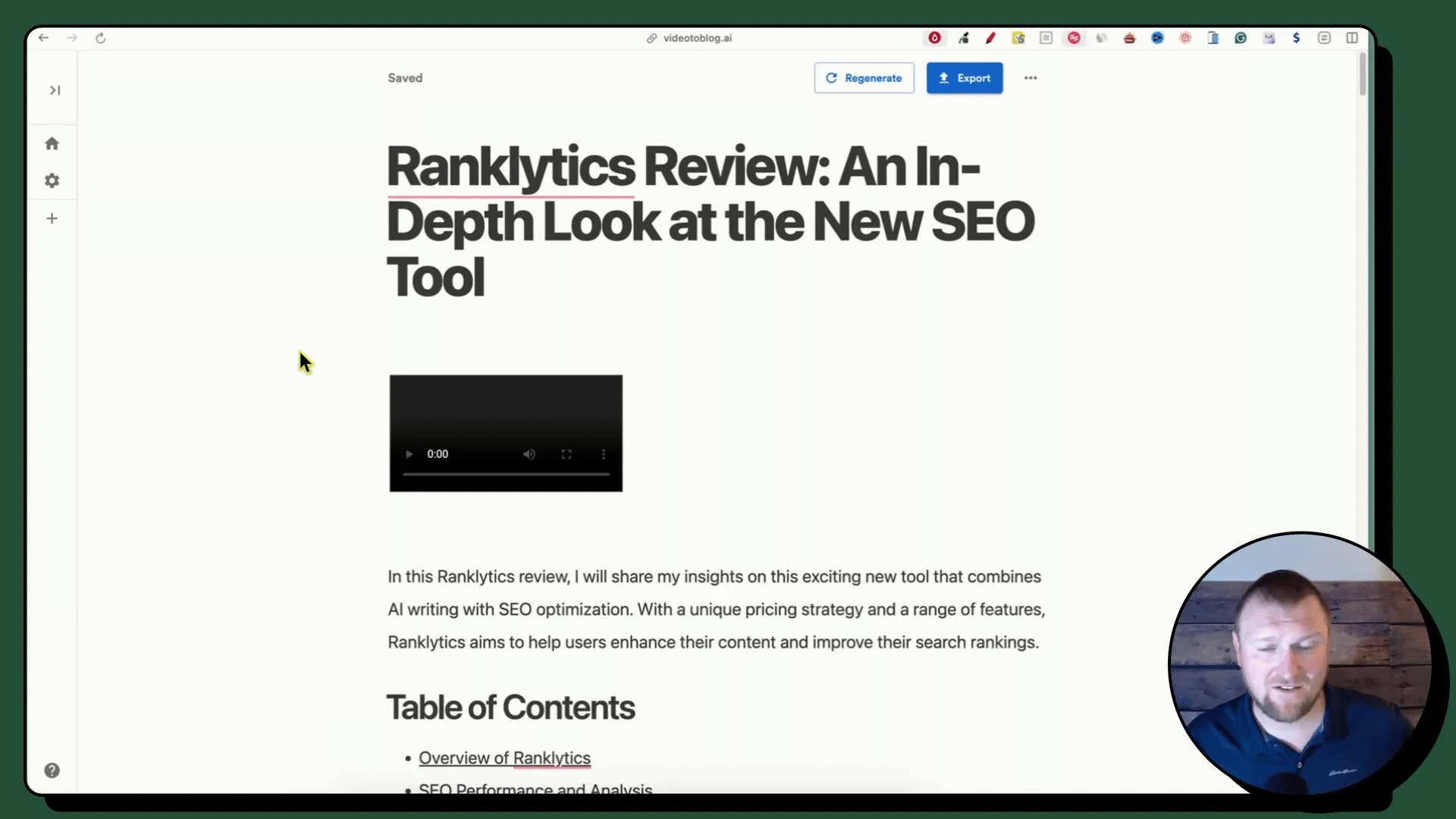
Task: Open the red circle striped extension
Action: click(x=1074, y=38)
